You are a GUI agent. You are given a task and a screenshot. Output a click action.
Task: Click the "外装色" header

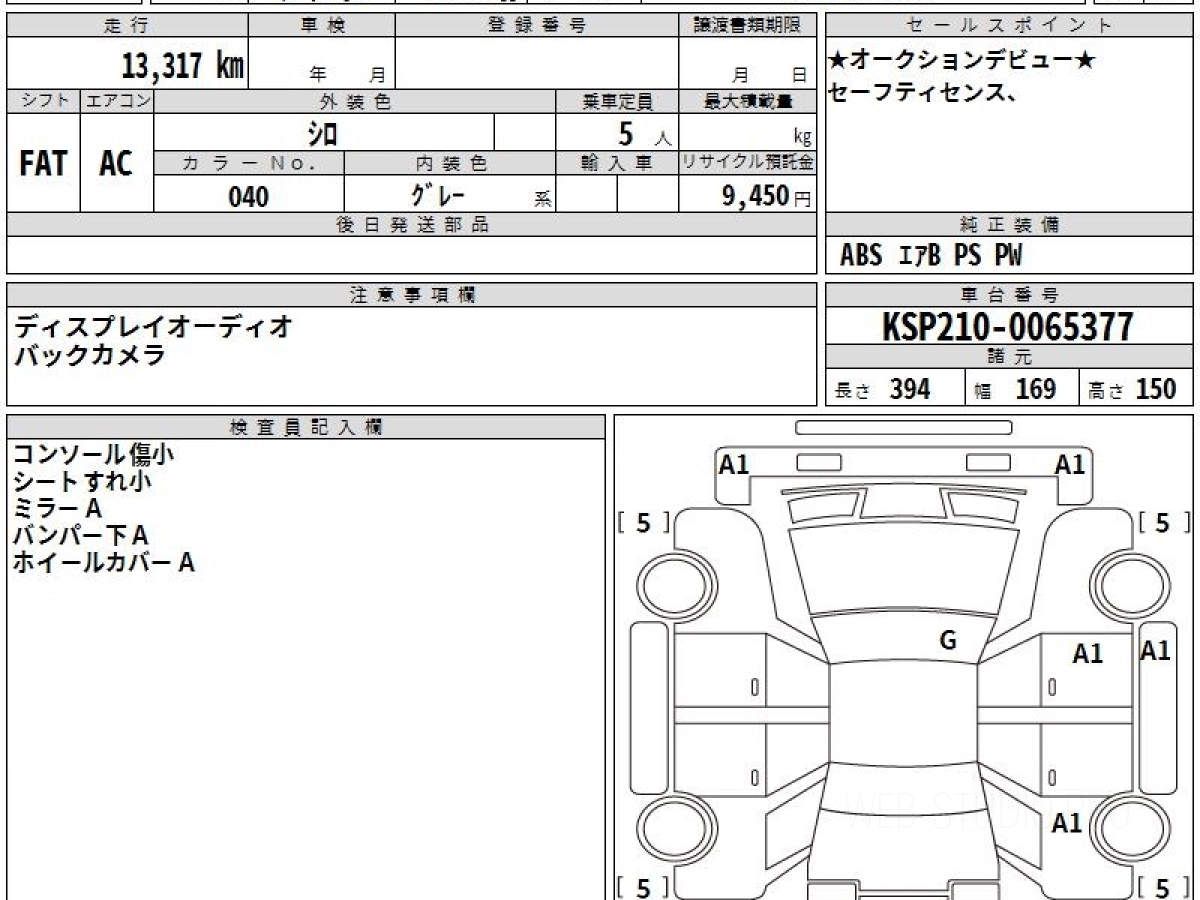tap(355, 101)
